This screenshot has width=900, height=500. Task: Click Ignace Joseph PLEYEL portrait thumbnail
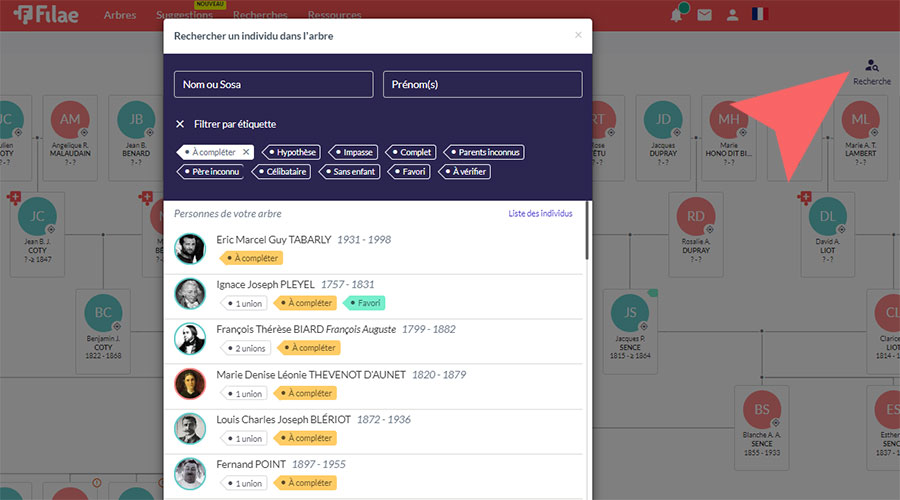190,293
